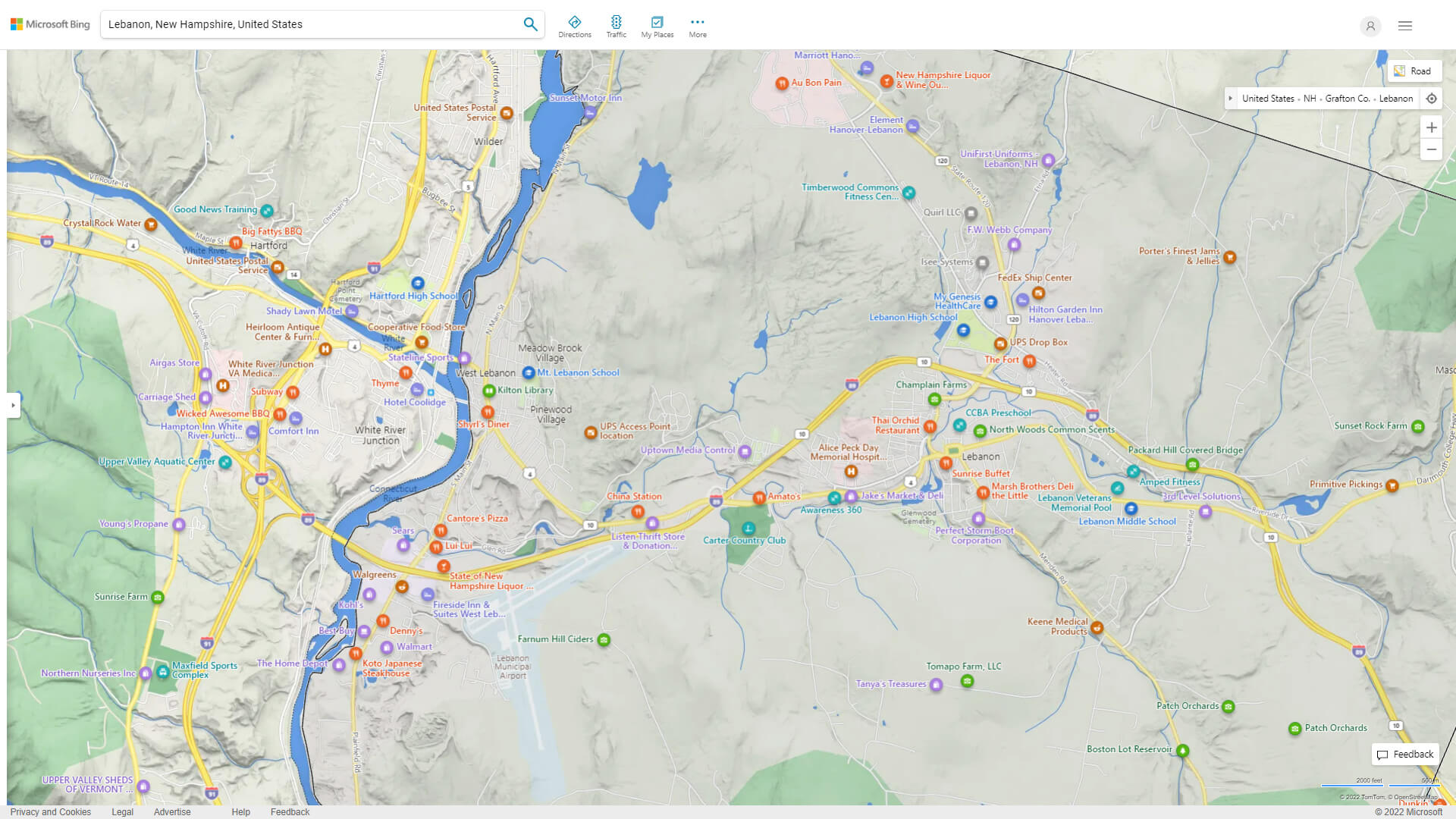Click locate me target icon
1456x819 pixels.
1431,99
